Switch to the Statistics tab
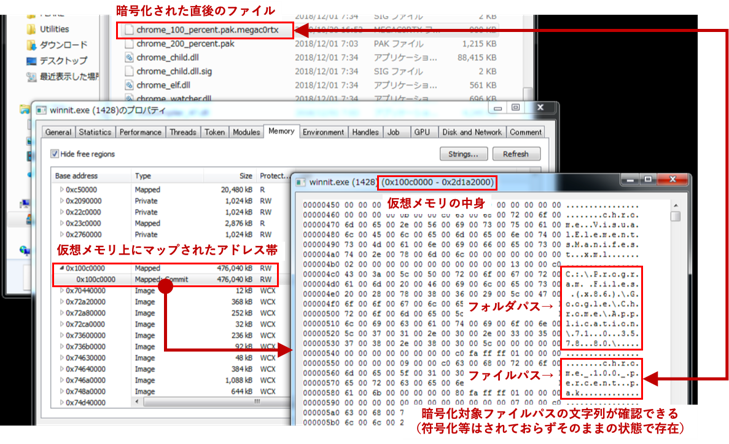 (x=95, y=133)
